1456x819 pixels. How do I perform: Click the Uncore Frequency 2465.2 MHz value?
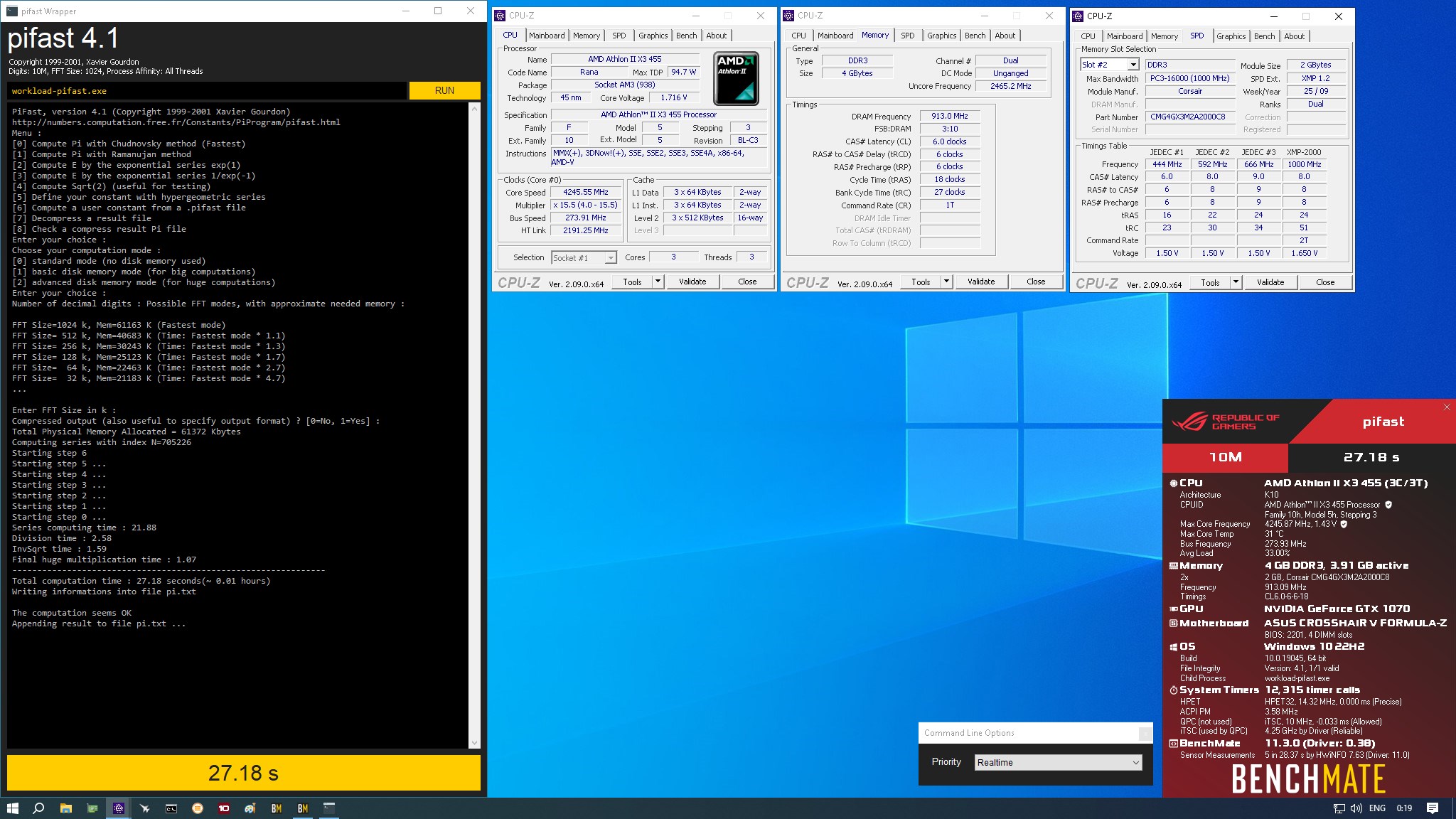(1010, 86)
